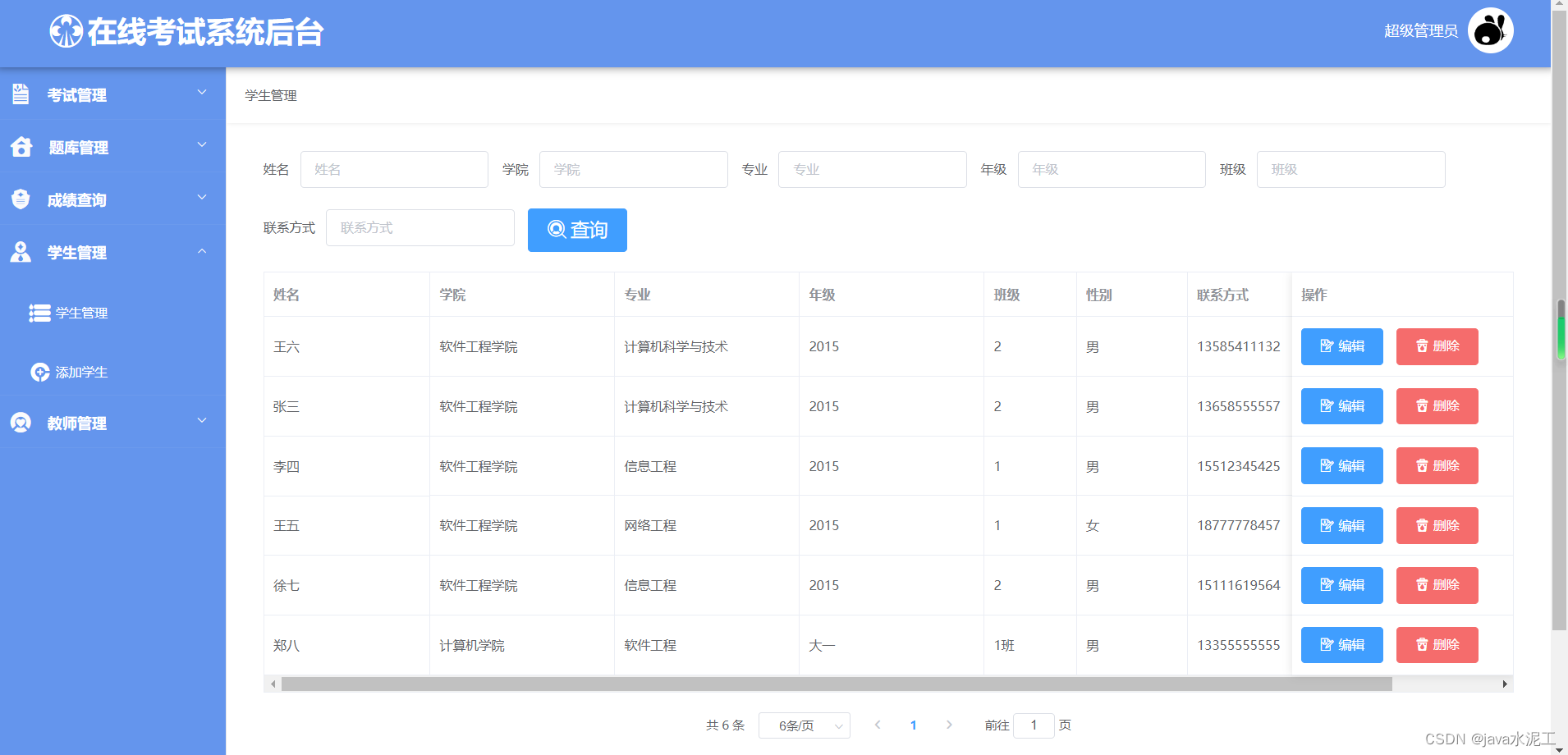
Task: Click the 题库管理 sidebar icon
Action: click(x=21, y=147)
